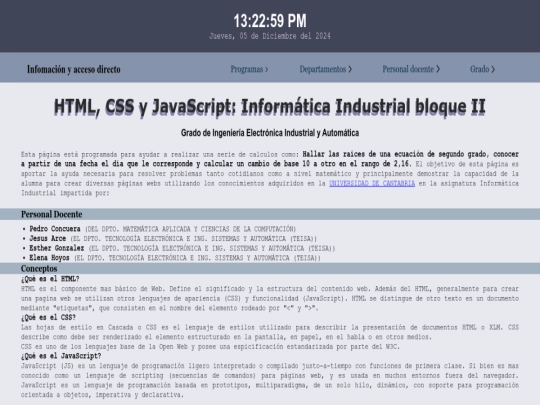540x405 pixels.
Task: Click the Infomación y acceso directo heading
Action: point(74,69)
